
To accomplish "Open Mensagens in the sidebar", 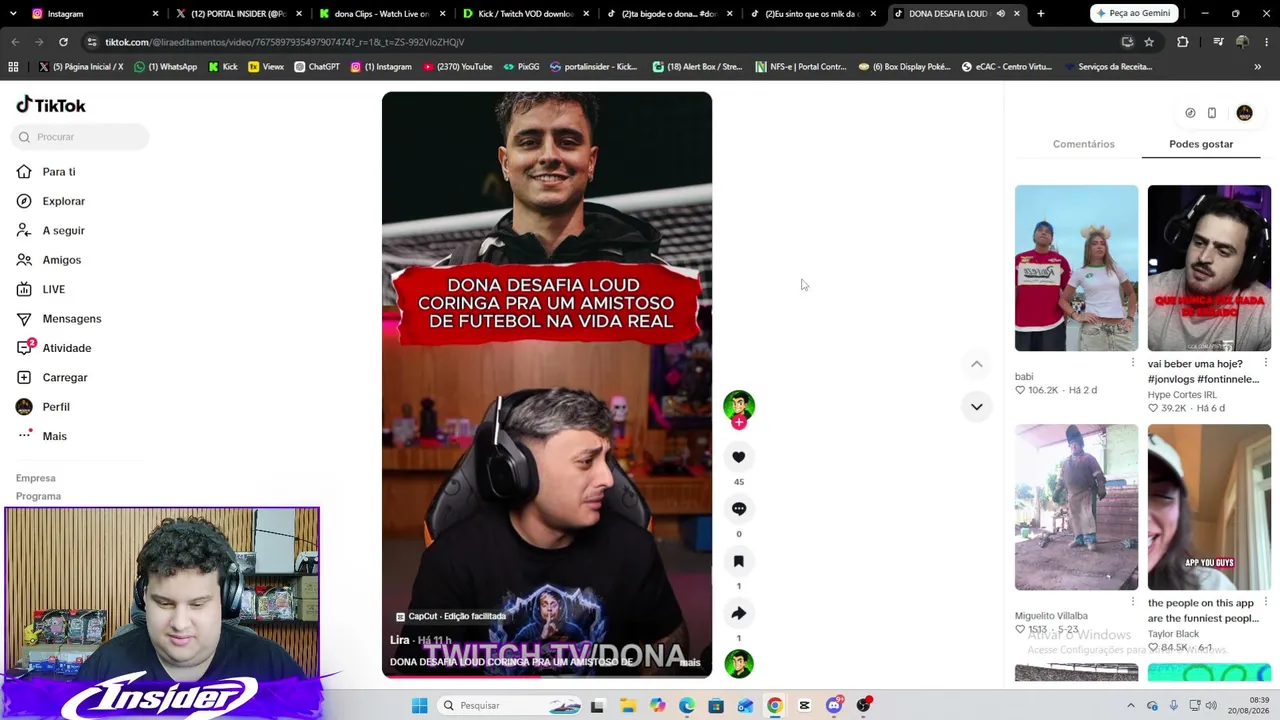I will tap(59, 318).
